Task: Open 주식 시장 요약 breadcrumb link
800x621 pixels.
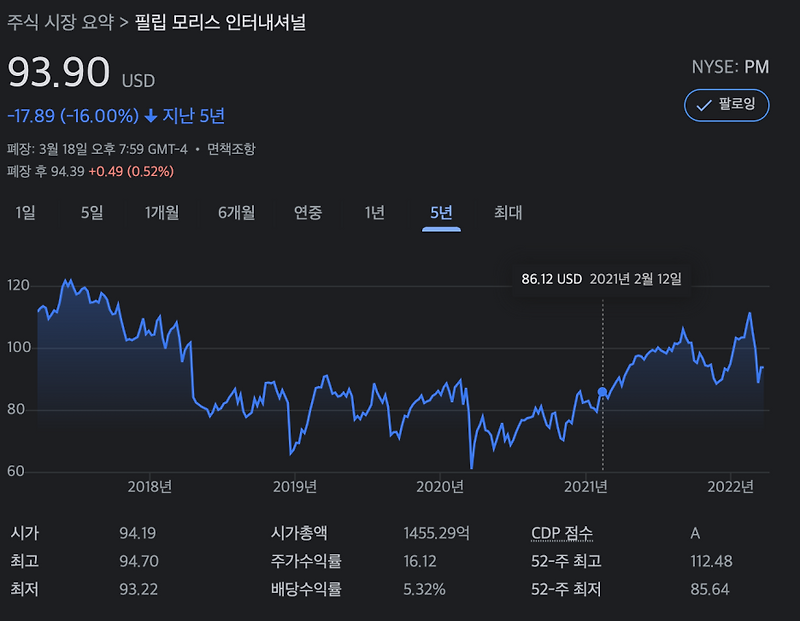Action: click(60, 22)
